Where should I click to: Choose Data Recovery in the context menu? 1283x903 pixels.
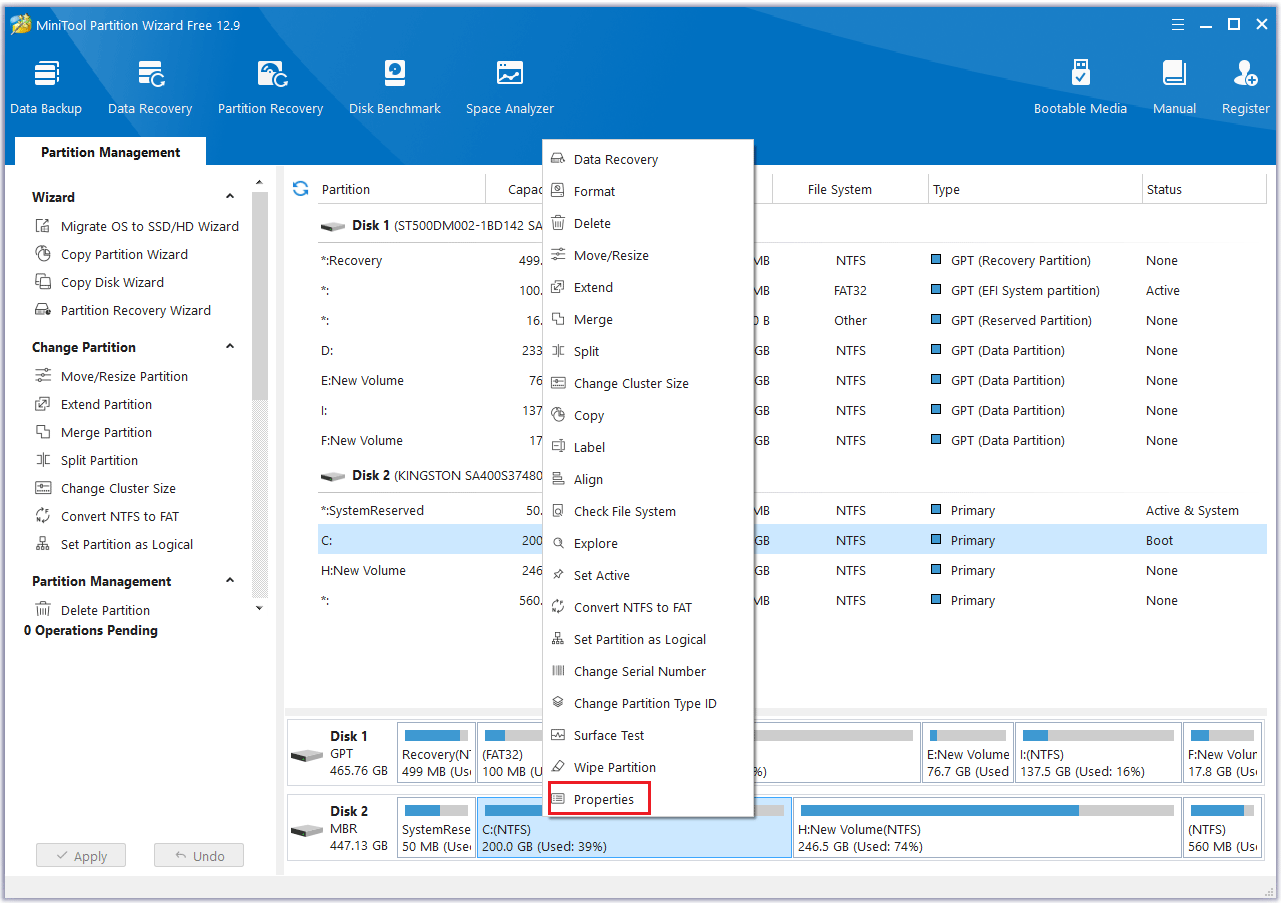coord(647,159)
